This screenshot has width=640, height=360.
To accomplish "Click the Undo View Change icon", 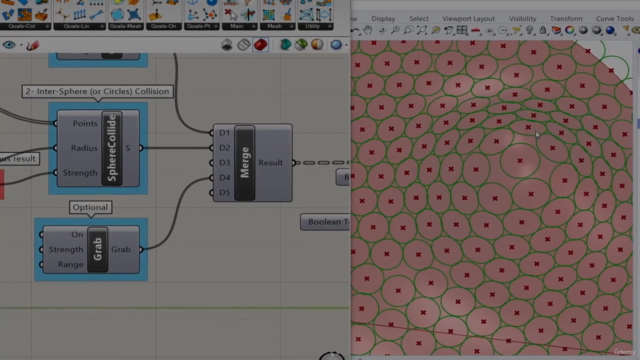I will coord(449,31).
